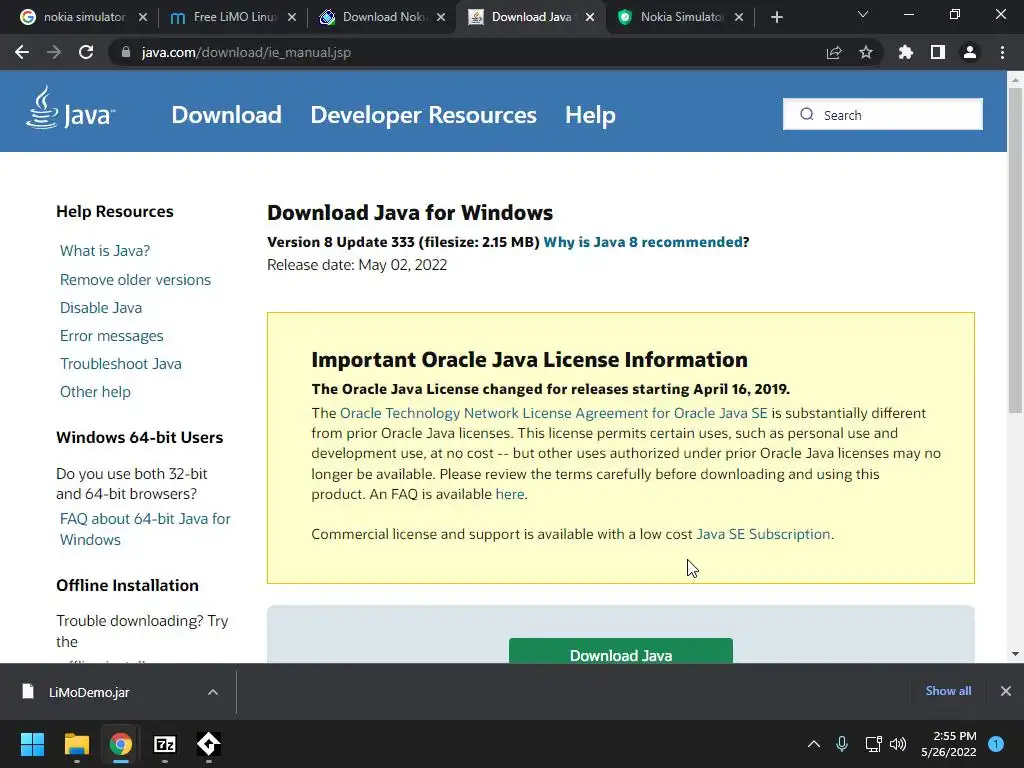The width and height of the screenshot is (1024, 768).
Task: Open the diamond-shaped app on taskbar
Action: point(208,744)
